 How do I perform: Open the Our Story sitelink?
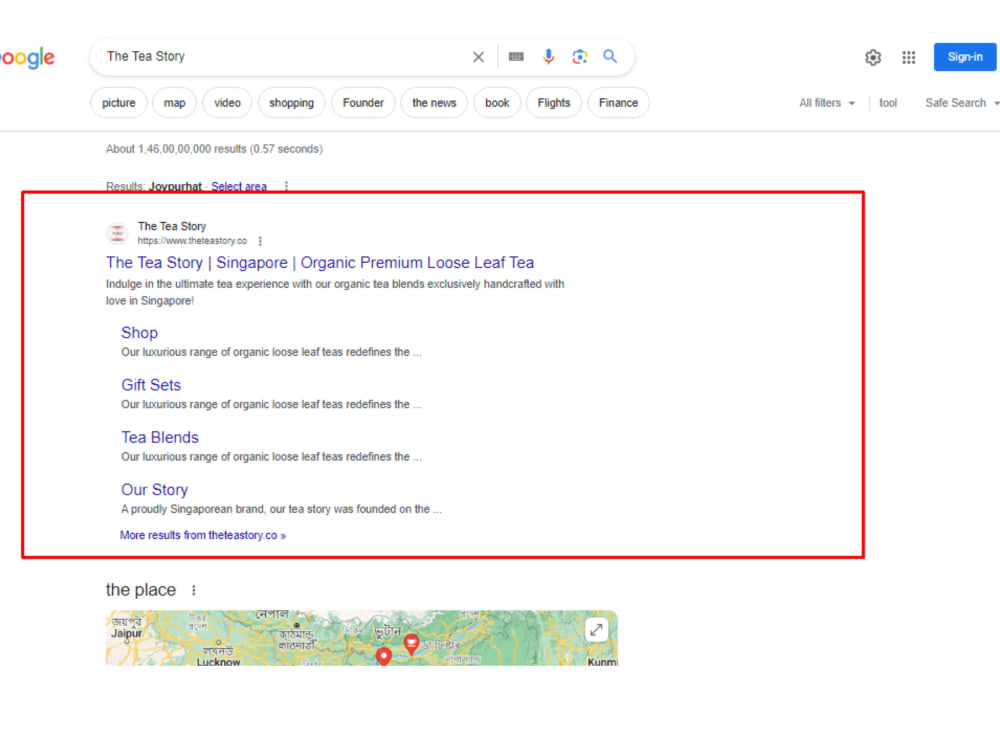click(x=154, y=489)
